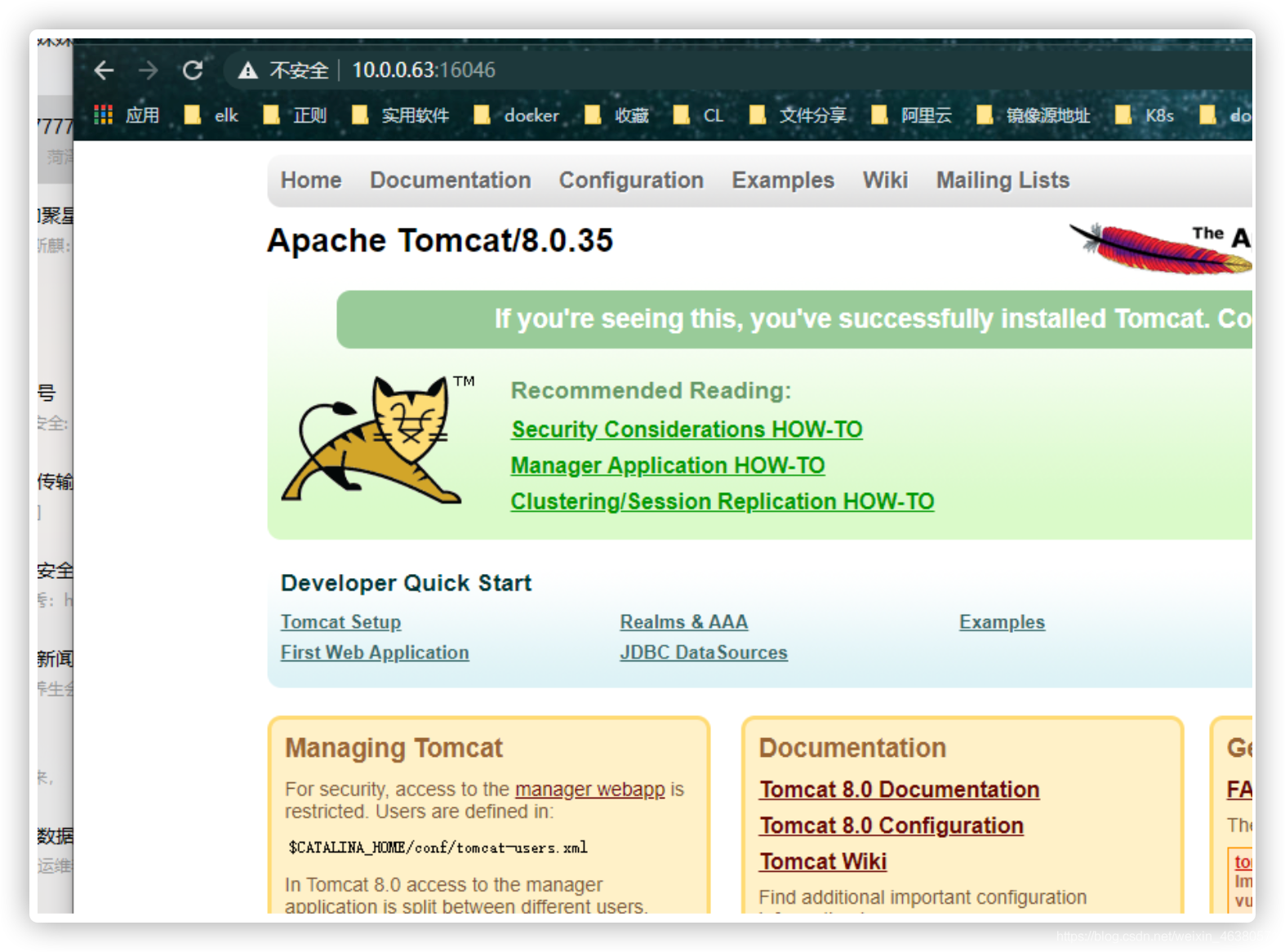Click the Recommended Reading label

point(651,390)
